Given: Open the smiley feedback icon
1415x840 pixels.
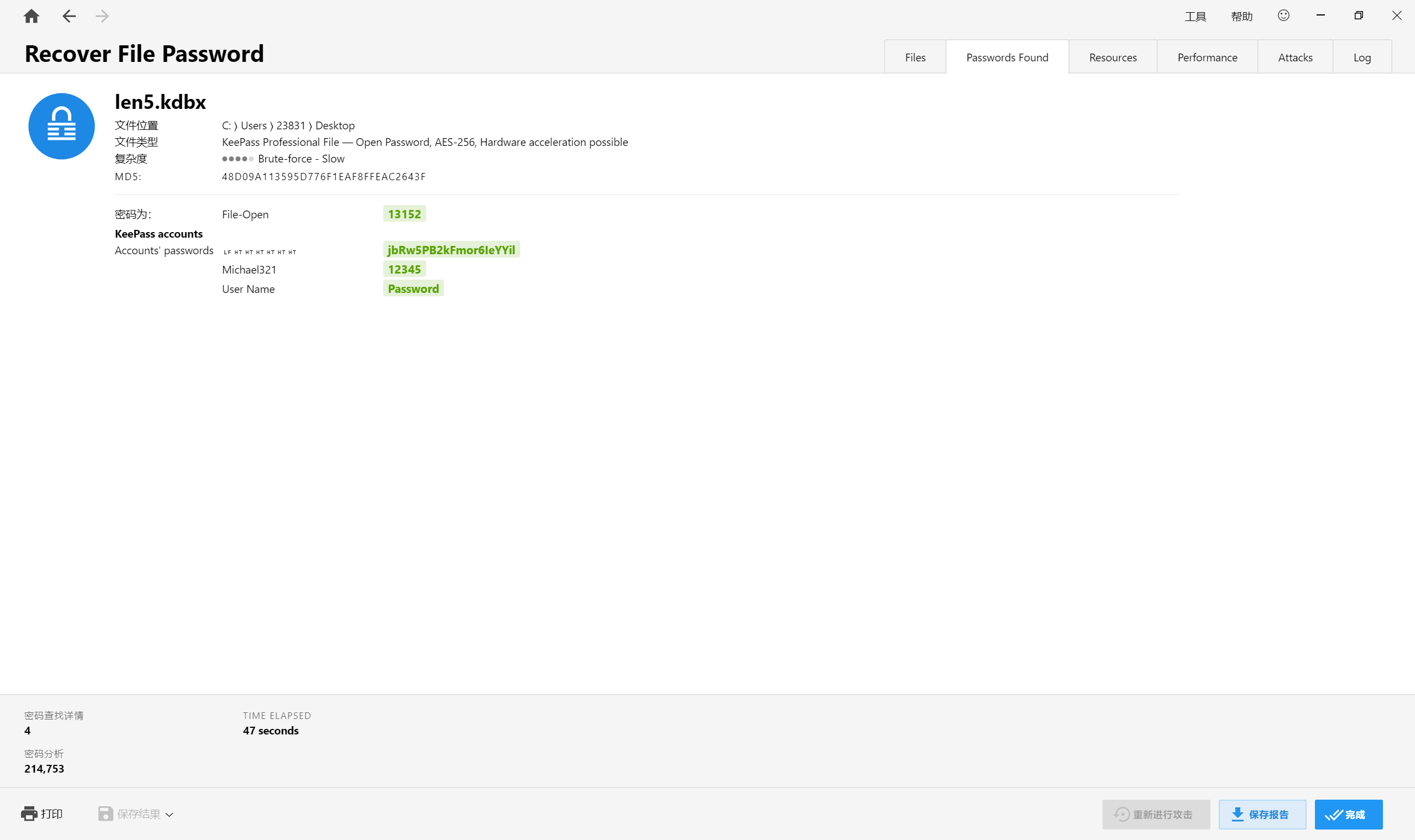Looking at the screenshot, I should 1283,15.
